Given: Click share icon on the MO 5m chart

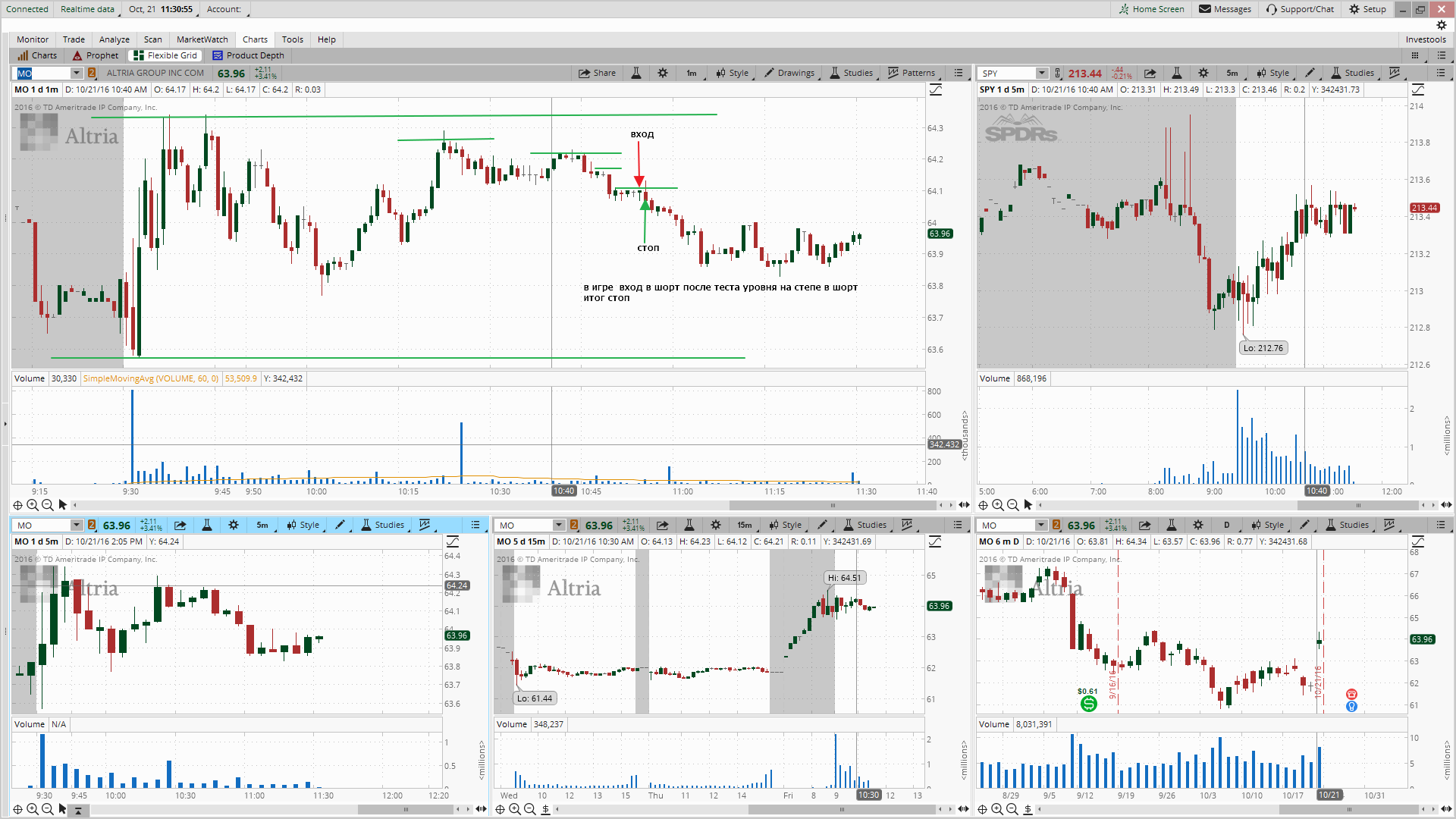Looking at the screenshot, I should [180, 525].
